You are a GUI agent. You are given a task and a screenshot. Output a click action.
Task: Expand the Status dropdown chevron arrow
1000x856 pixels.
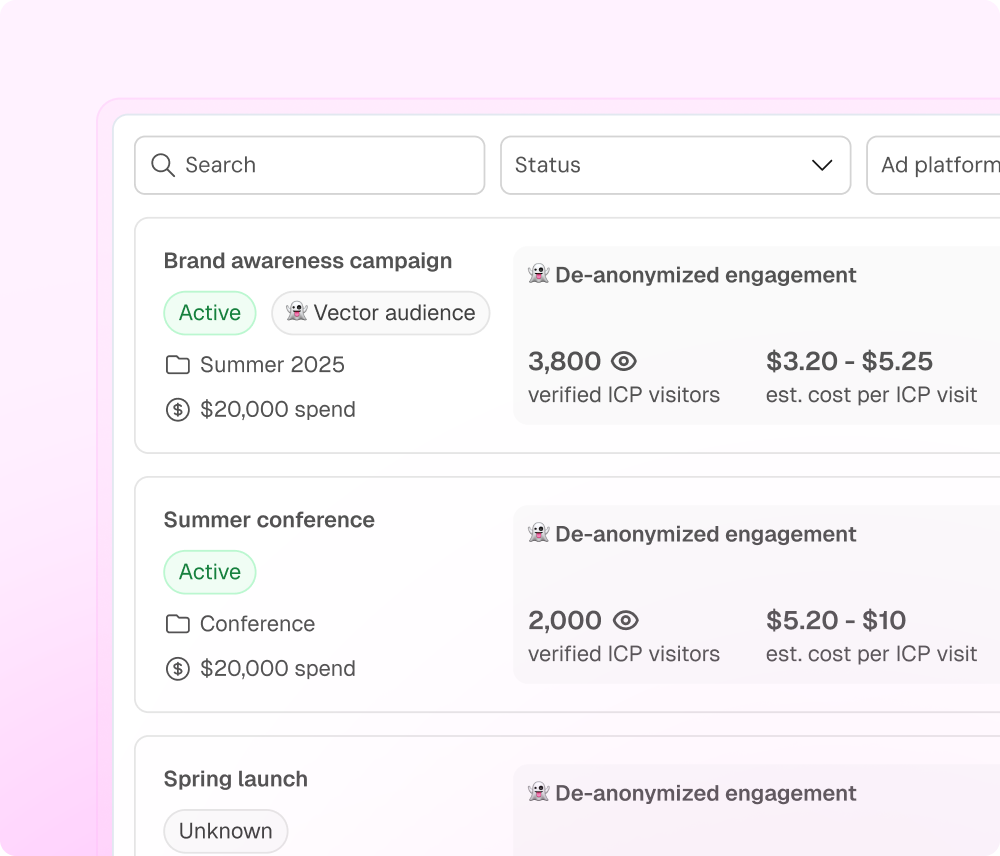[x=822, y=165]
